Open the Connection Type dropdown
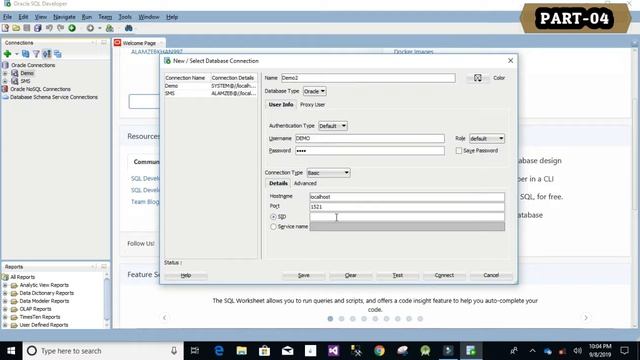Image resolution: width=640 pixels, height=360 pixels. pyautogui.click(x=328, y=173)
